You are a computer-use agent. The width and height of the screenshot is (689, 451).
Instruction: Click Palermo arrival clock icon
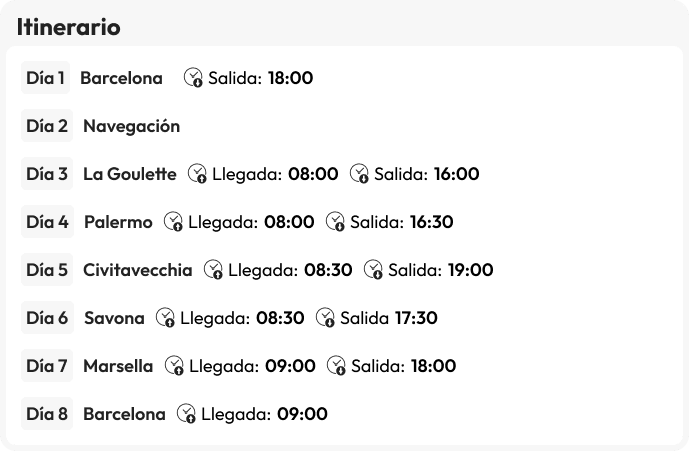pos(174,222)
